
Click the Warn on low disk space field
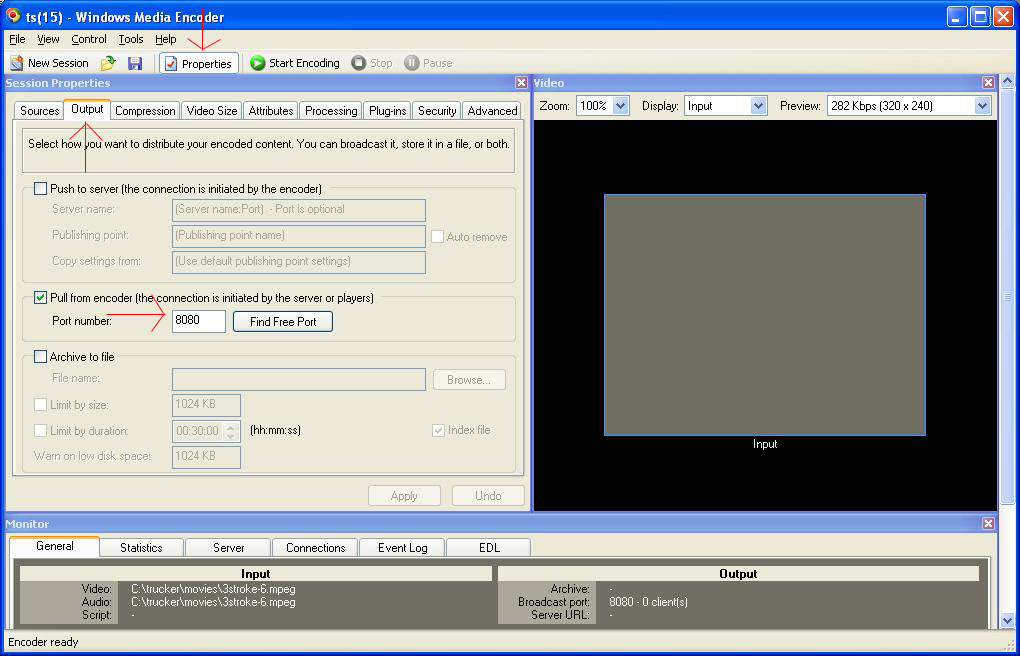coord(206,457)
